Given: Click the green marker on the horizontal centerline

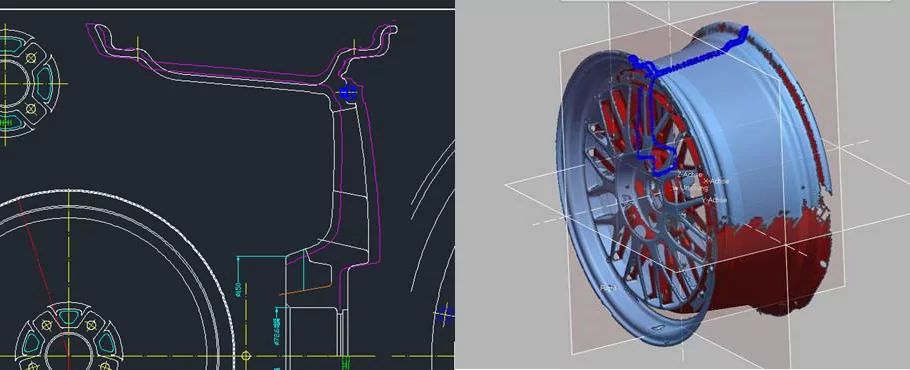Looking at the screenshot, I should [x=346, y=362].
